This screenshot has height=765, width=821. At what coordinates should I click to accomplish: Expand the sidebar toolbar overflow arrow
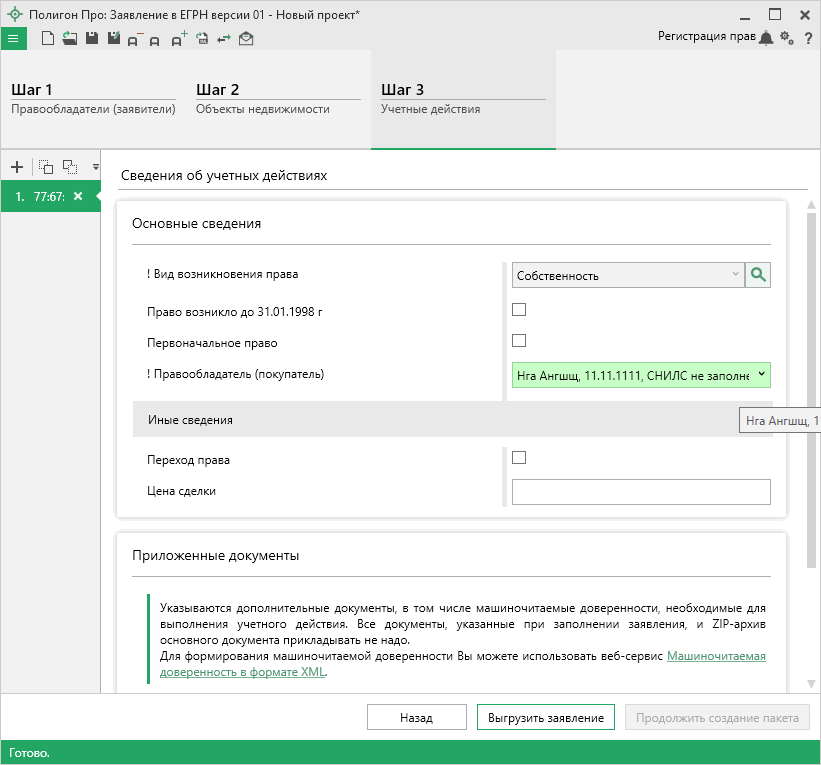coord(96,167)
